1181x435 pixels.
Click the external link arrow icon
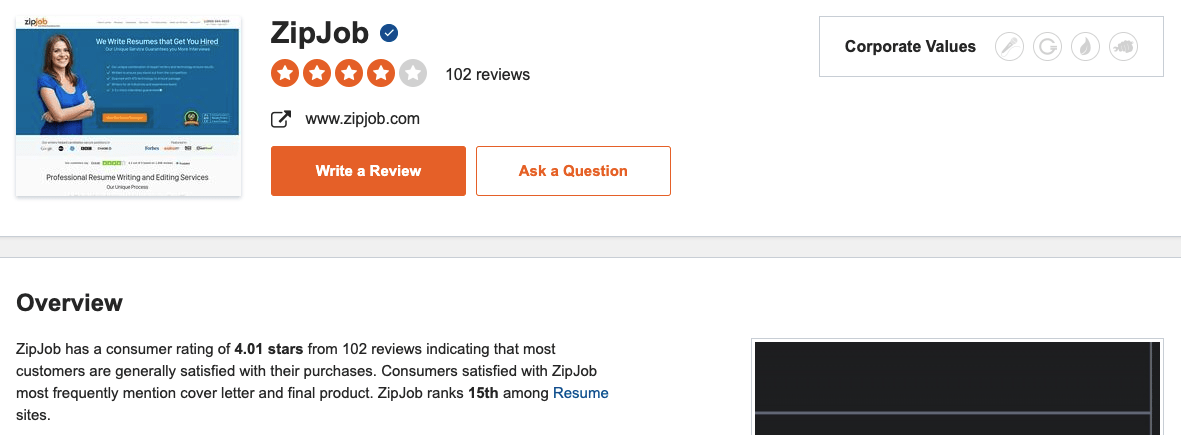pyautogui.click(x=281, y=120)
